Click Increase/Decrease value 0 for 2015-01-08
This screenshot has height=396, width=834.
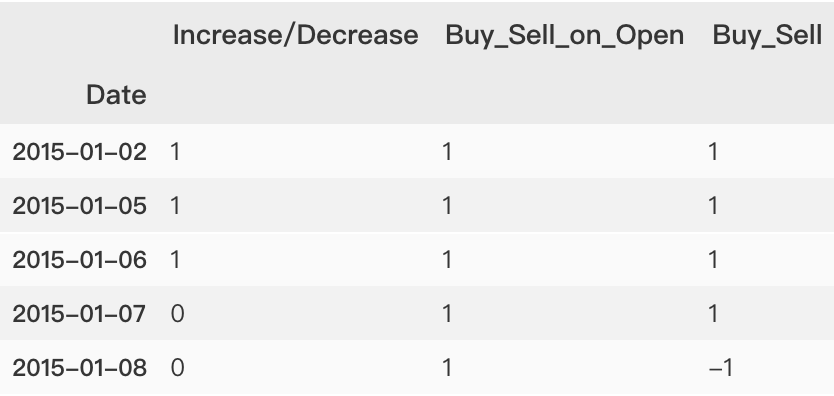click(x=178, y=368)
